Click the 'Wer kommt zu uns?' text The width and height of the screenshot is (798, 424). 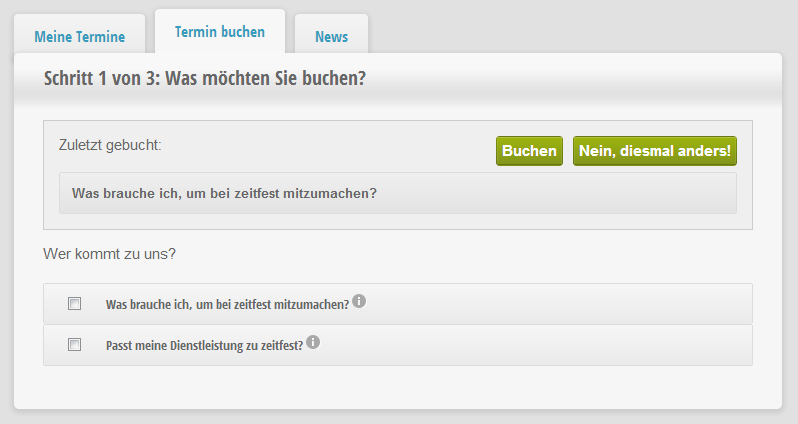point(109,253)
